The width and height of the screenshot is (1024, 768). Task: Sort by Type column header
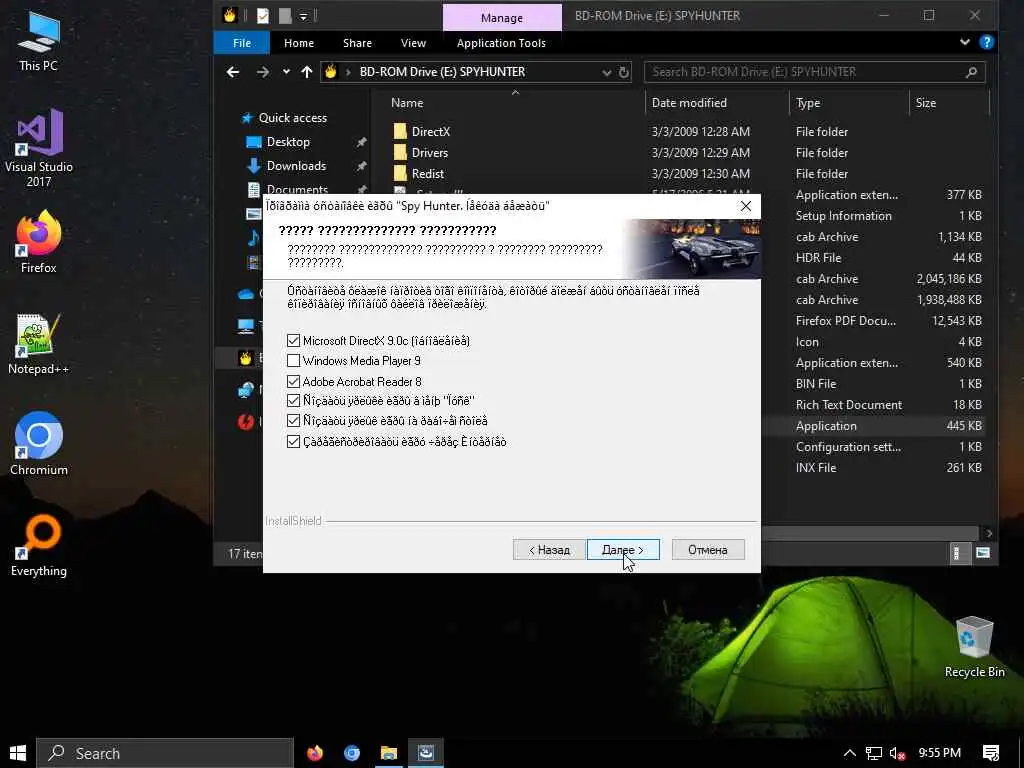point(808,103)
